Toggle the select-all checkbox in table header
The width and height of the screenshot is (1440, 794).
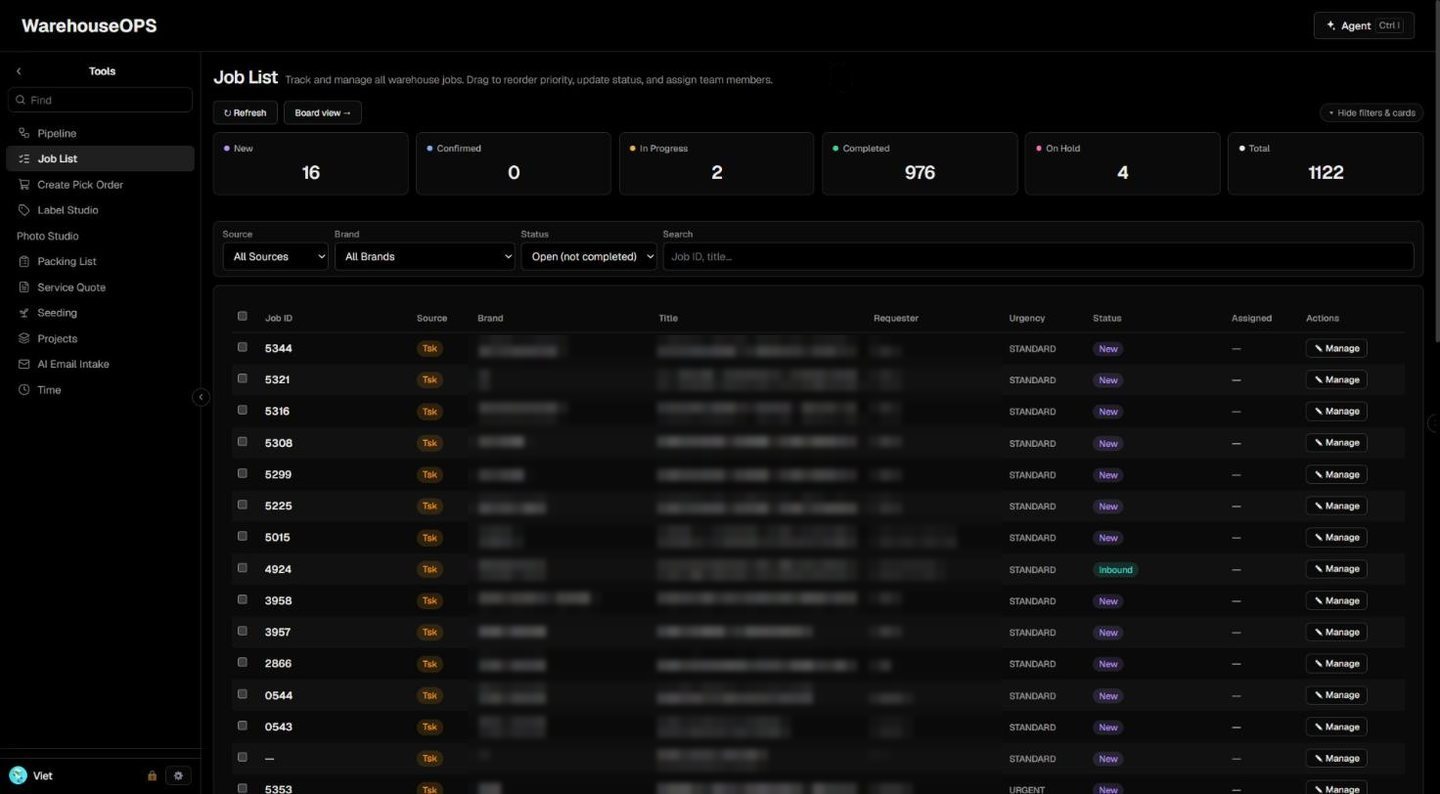click(242, 316)
